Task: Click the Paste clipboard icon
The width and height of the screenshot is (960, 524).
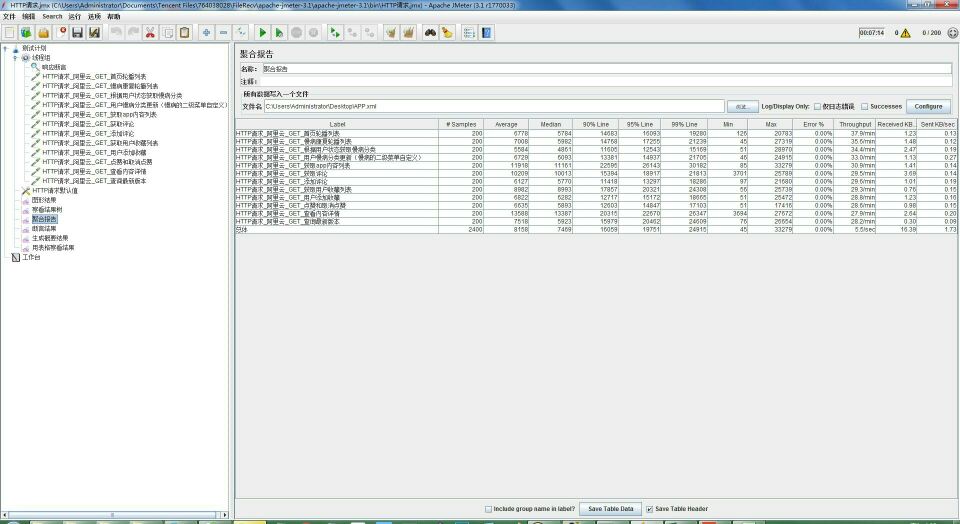Action: pyautogui.click(x=185, y=33)
